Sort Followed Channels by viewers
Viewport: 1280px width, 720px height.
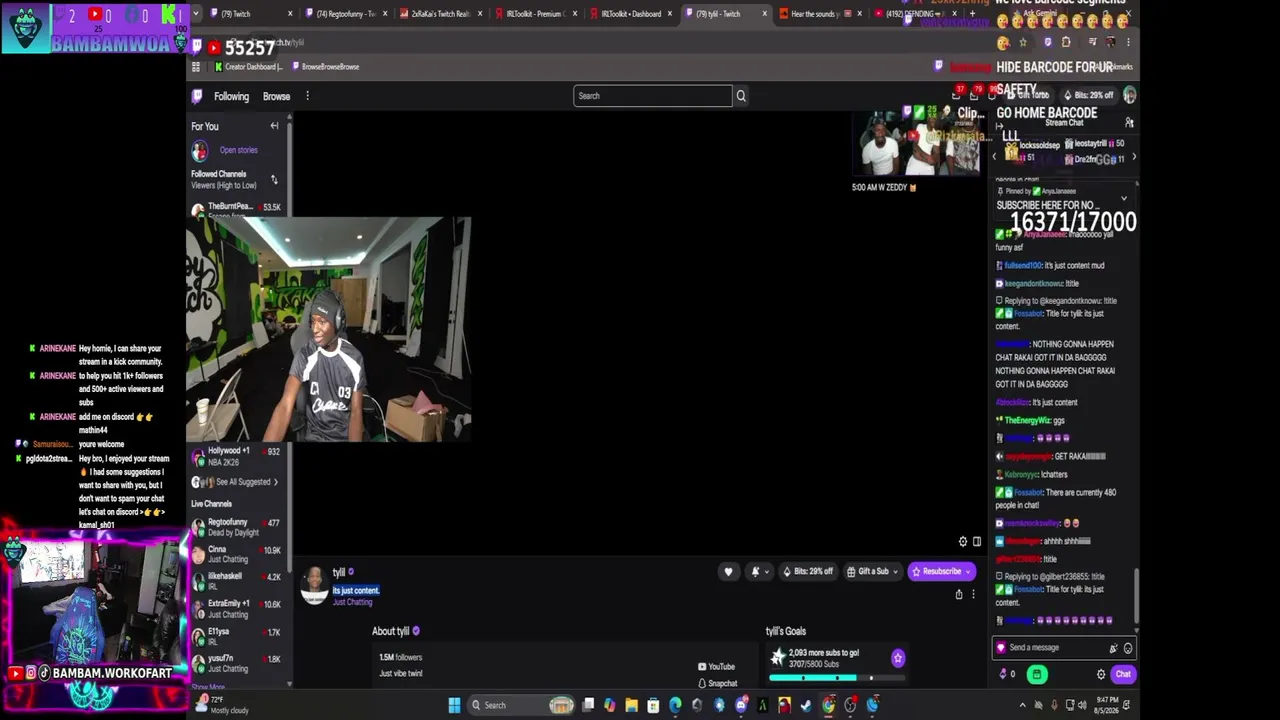point(274,180)
